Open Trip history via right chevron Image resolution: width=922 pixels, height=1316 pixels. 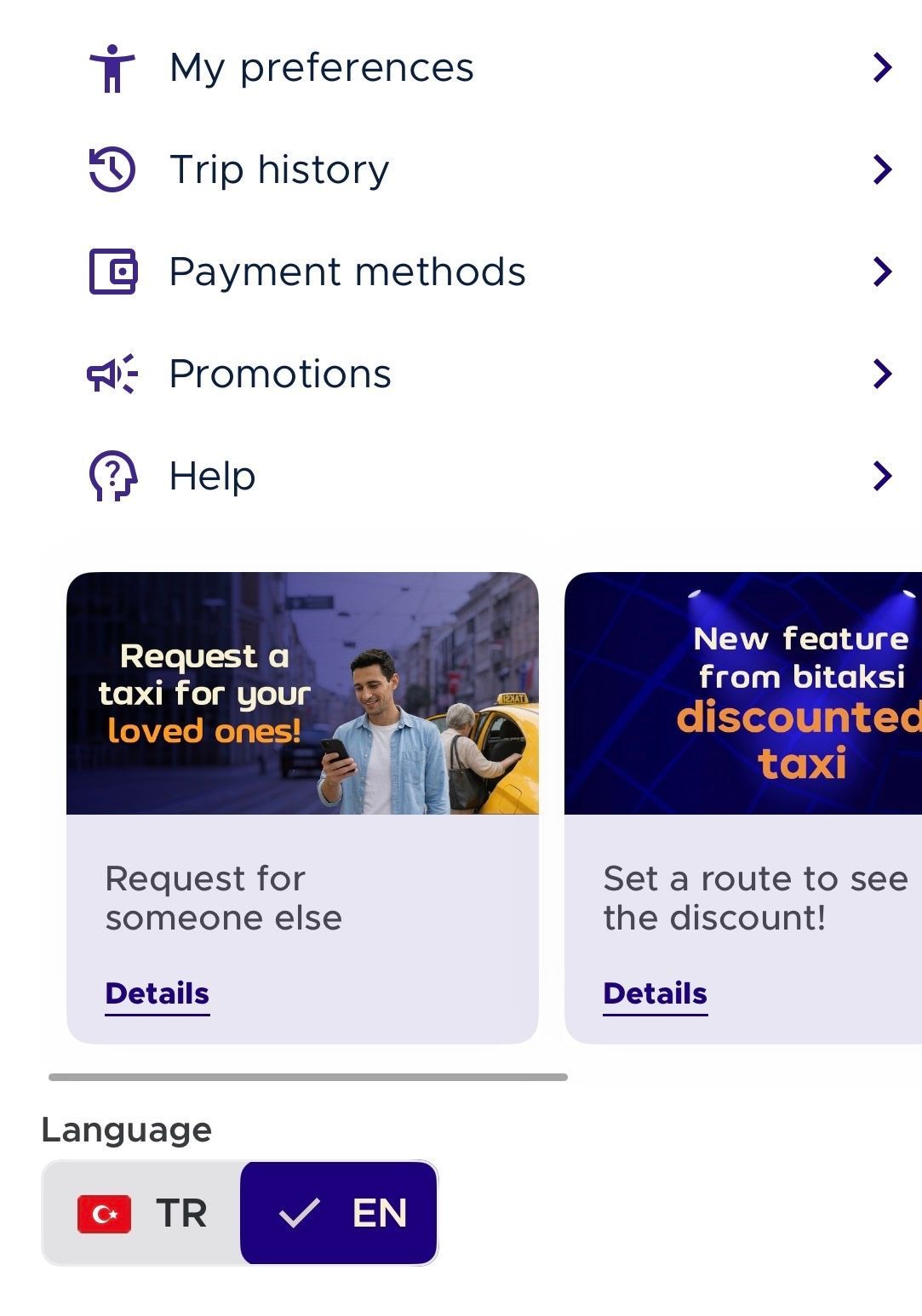click(x=882, y=169)
